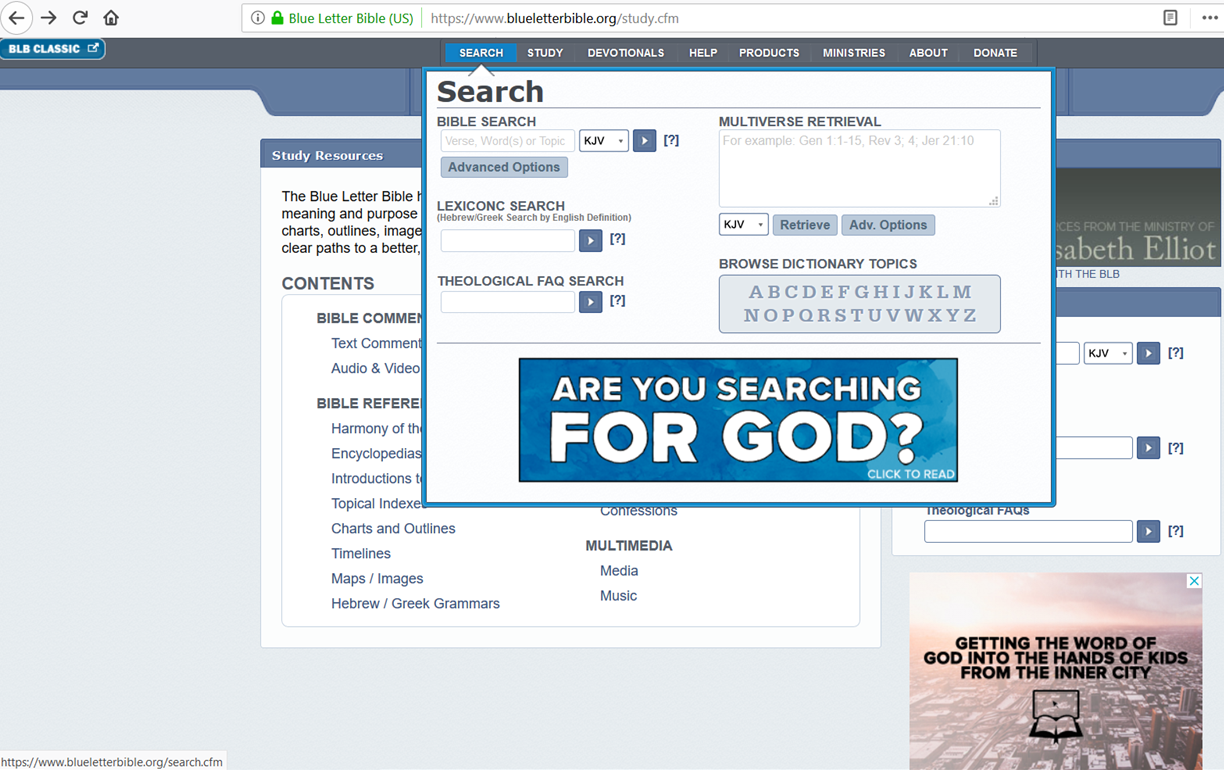Open the sidebar Theological FAQs [?] help
The height and width of the screenshot is (770, 1224).
1176,531
